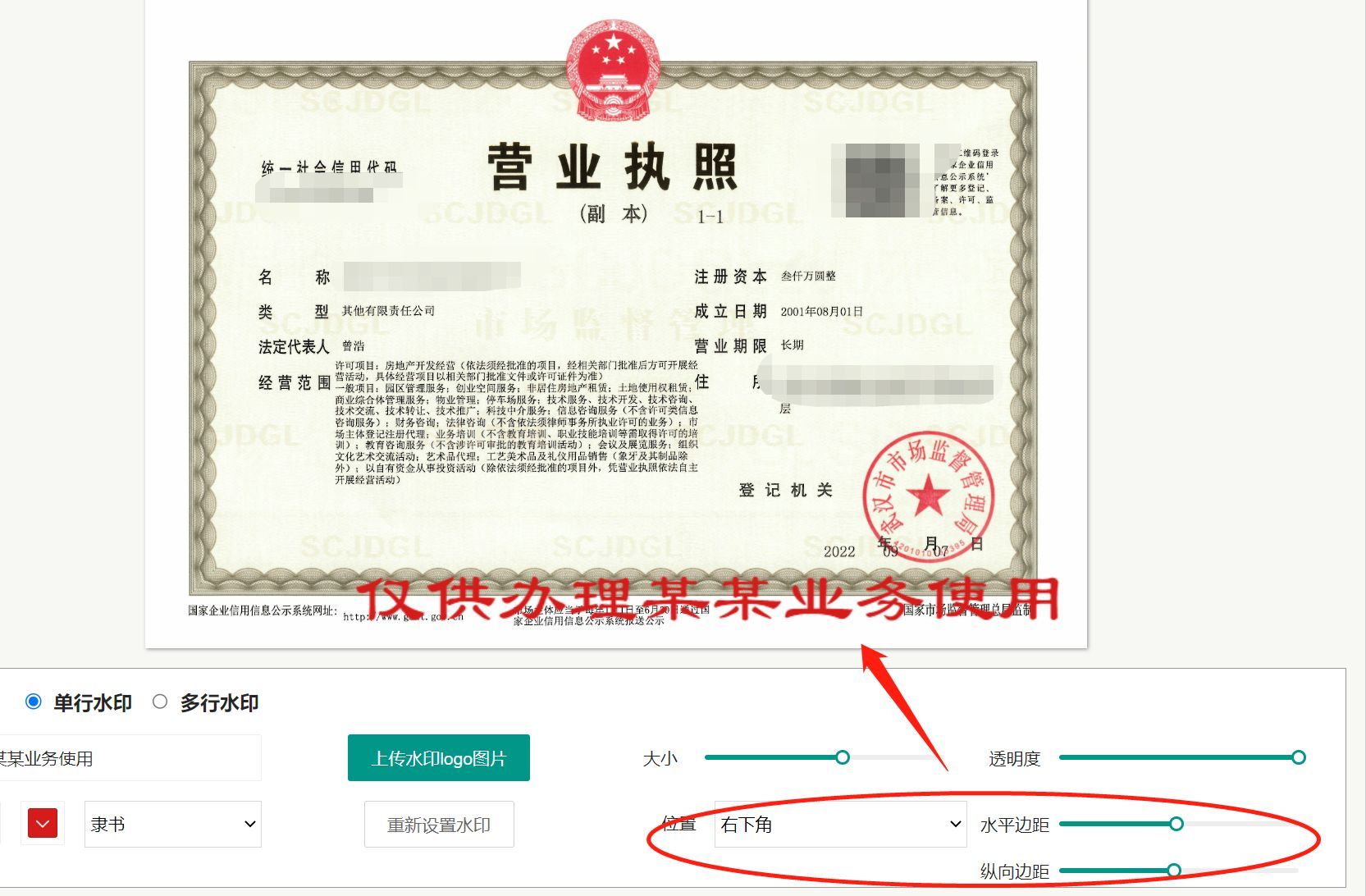The image size is (1366, 896).
Task: Click the 水平边距 horizontal margin slider handle
Action: pyautogui.click(x=1179, y=824)
